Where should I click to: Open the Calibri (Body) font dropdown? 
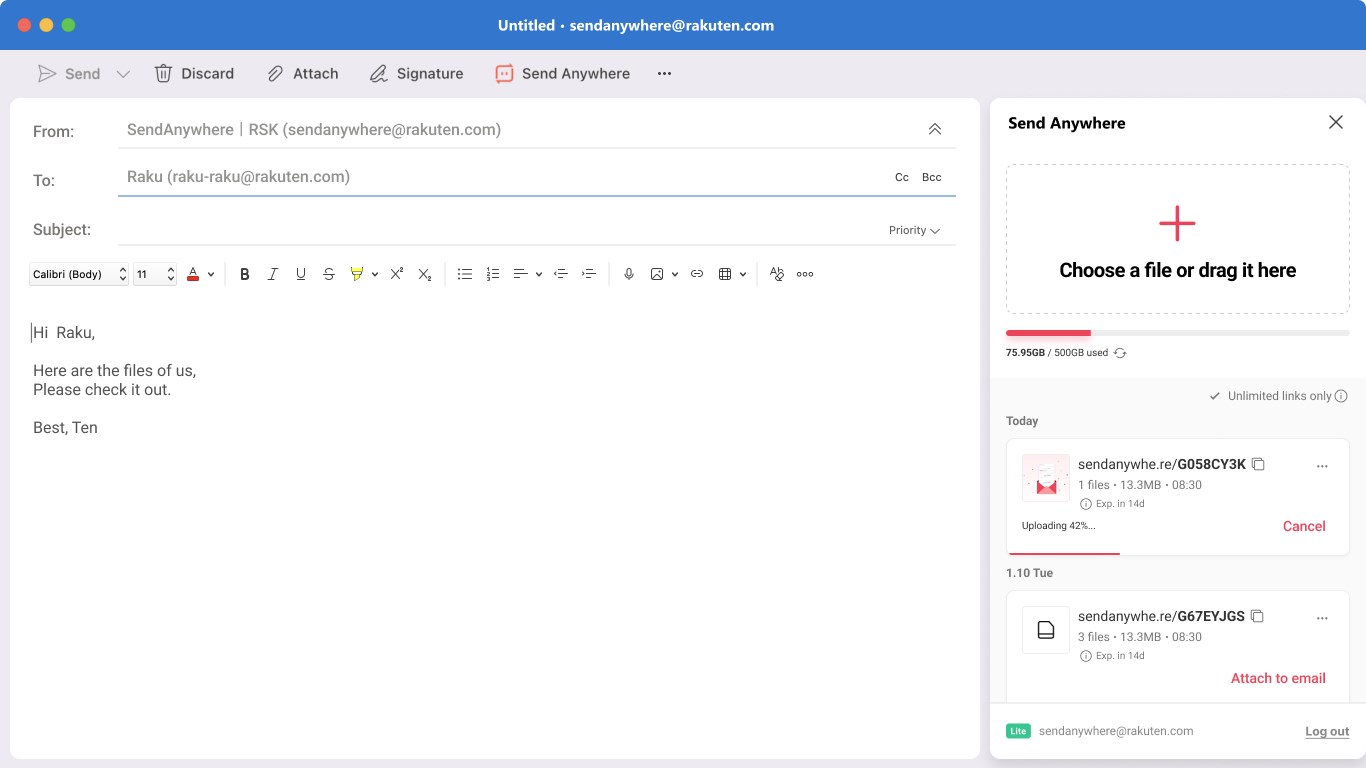pos(79,274)
